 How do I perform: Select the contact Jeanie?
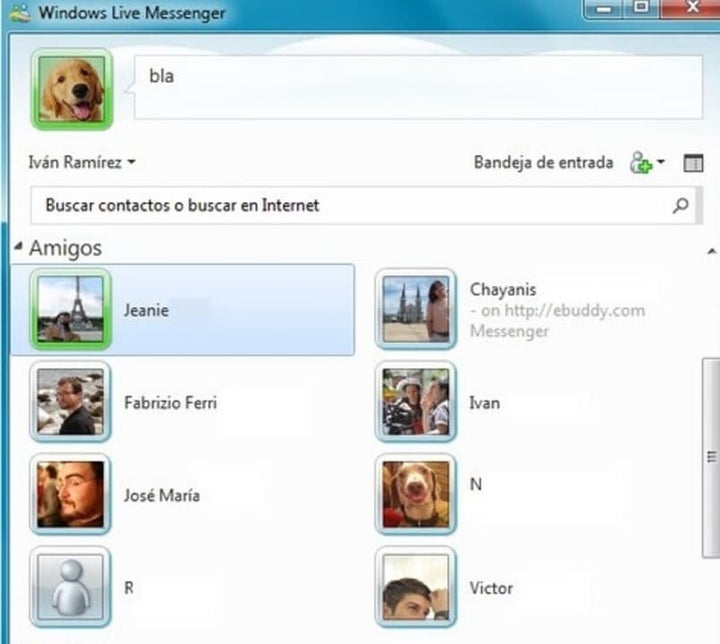click(146, 310)
